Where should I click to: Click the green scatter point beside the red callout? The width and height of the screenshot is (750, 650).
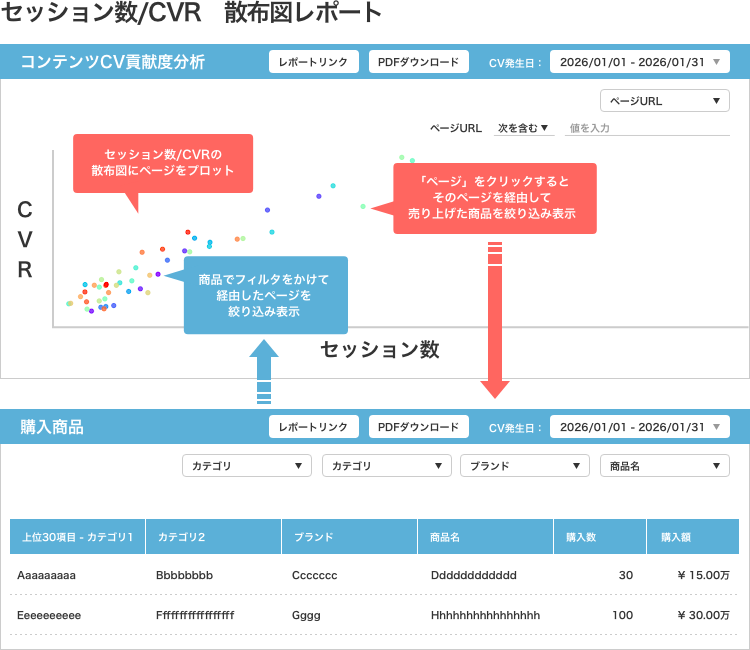363,207
